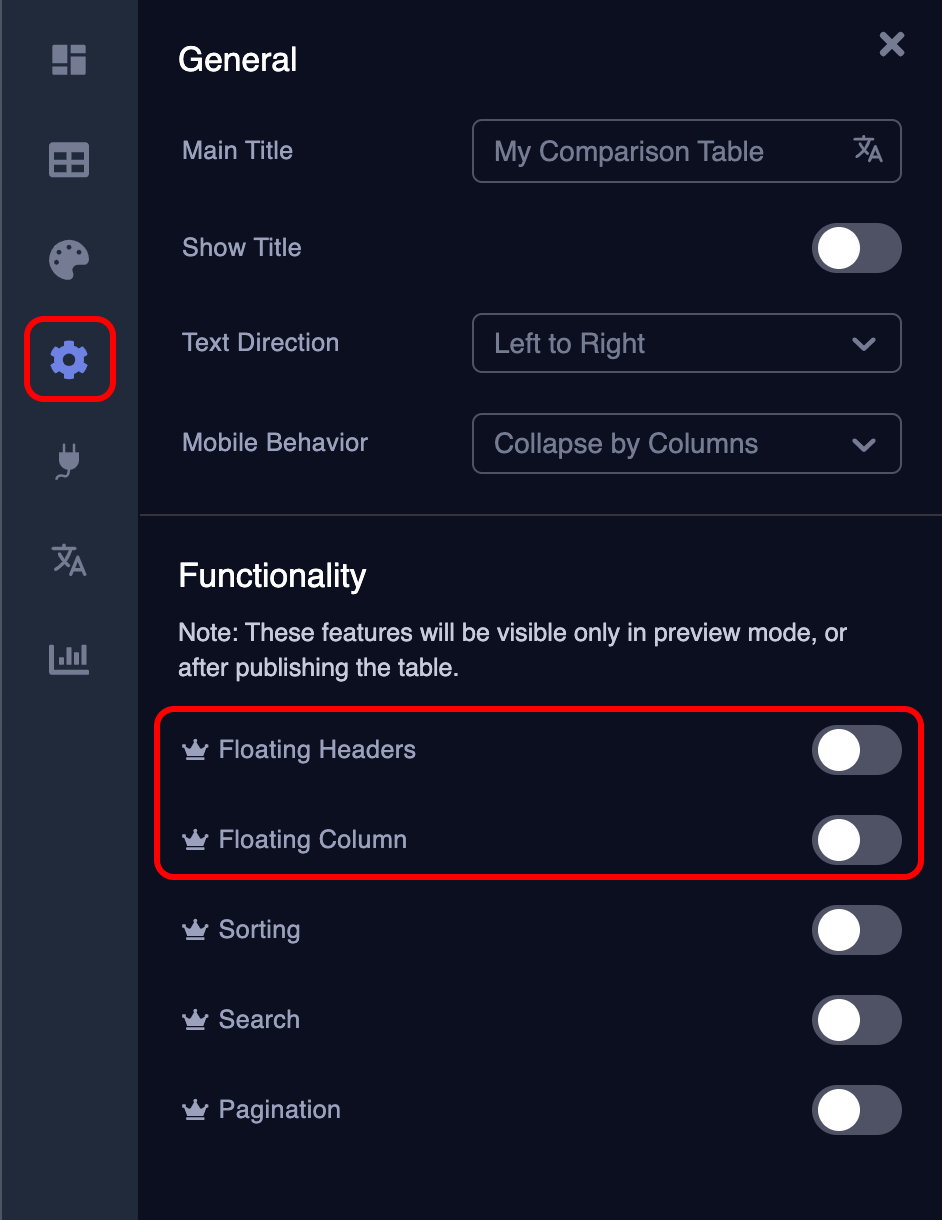Enable the Sorting feature toggle
The image size is (942, 1220).
857,930
